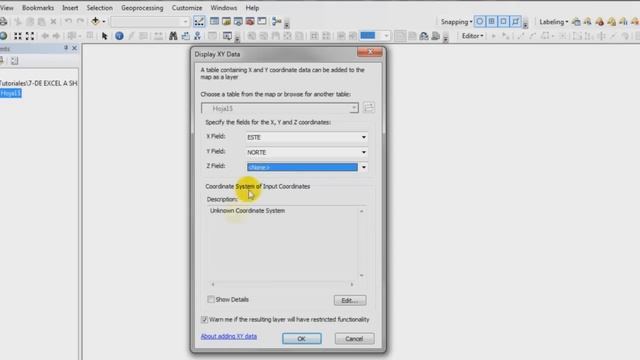Click the Lock Labels icon
This screenshot has width=640, height=360.
coord(611,22)
